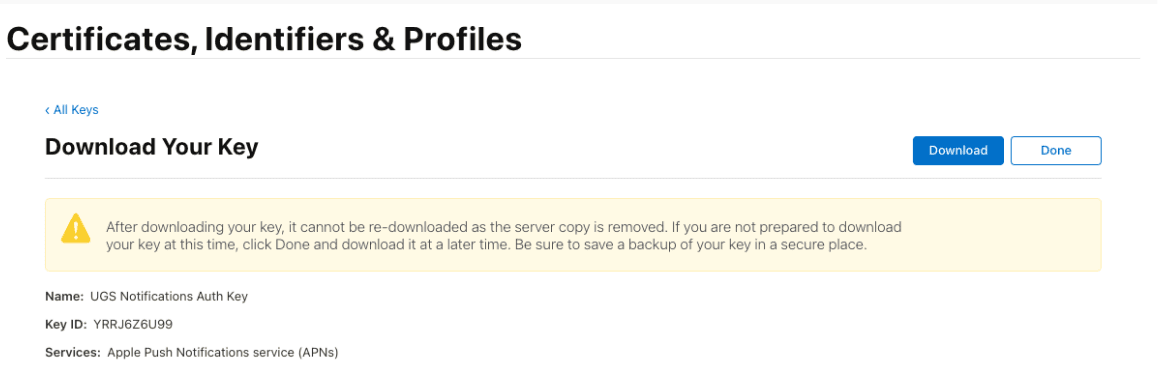Click the Download Your Key heading

click(152, 147)
